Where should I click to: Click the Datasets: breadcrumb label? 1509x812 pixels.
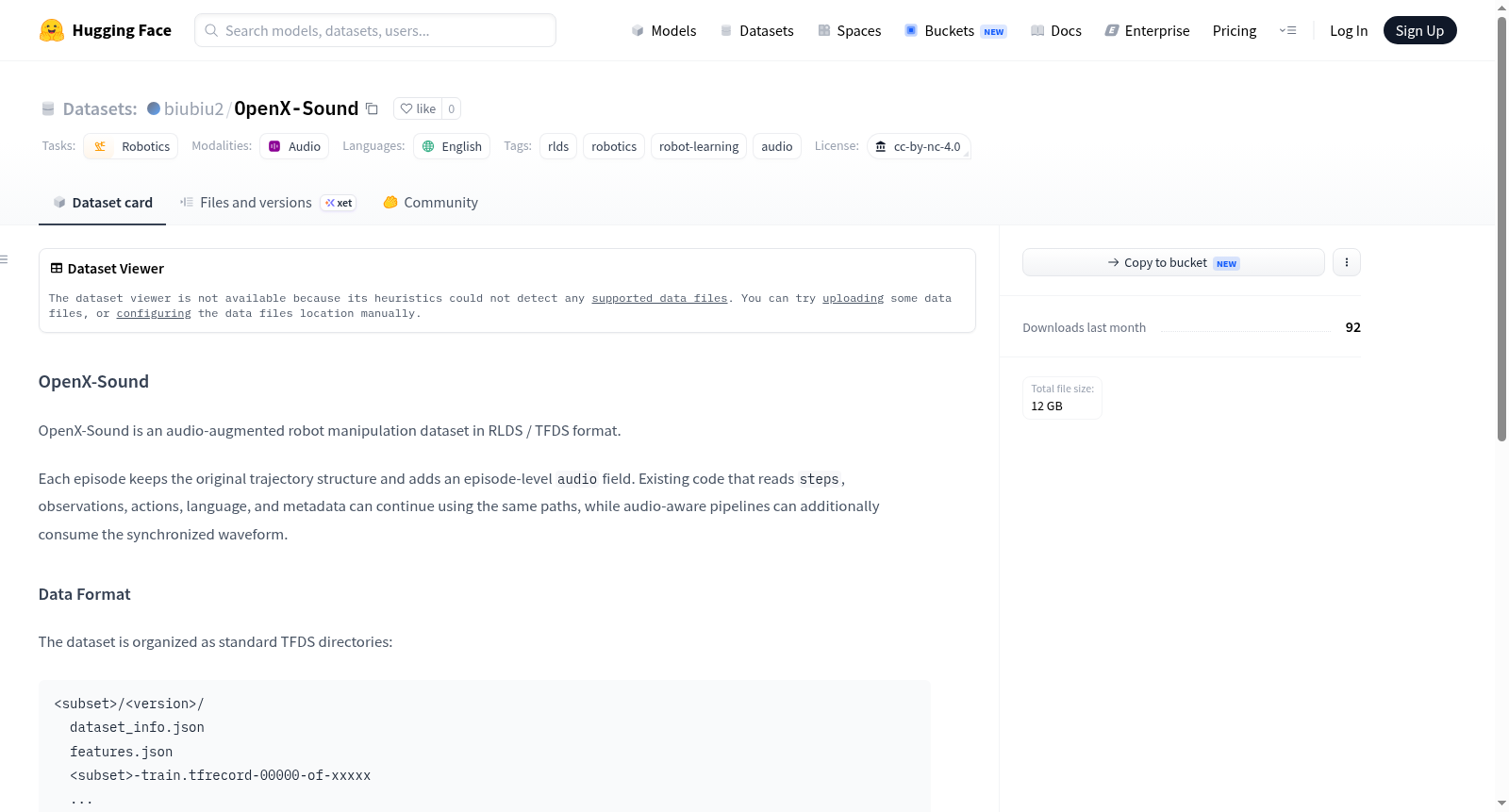(x=100, y=108)
